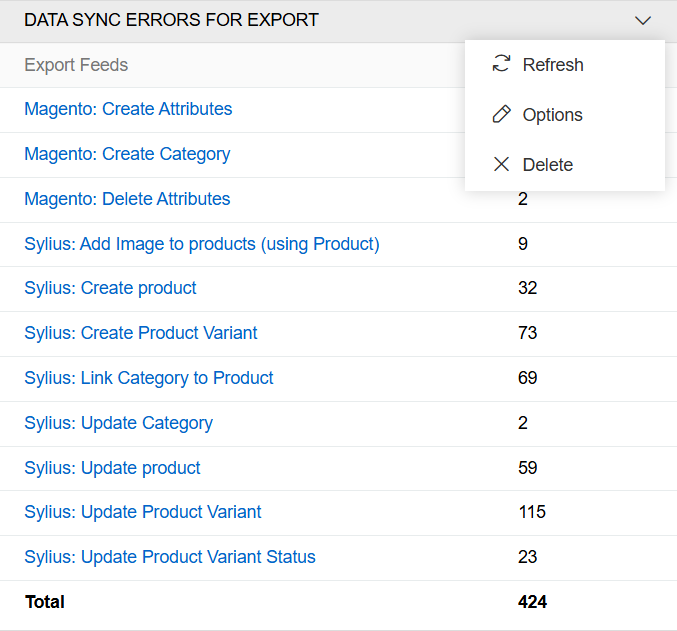This screenshot has width=677, height=631.
Task: Open Magento: Create Attributes feed
Action: (x=128, y=109)
